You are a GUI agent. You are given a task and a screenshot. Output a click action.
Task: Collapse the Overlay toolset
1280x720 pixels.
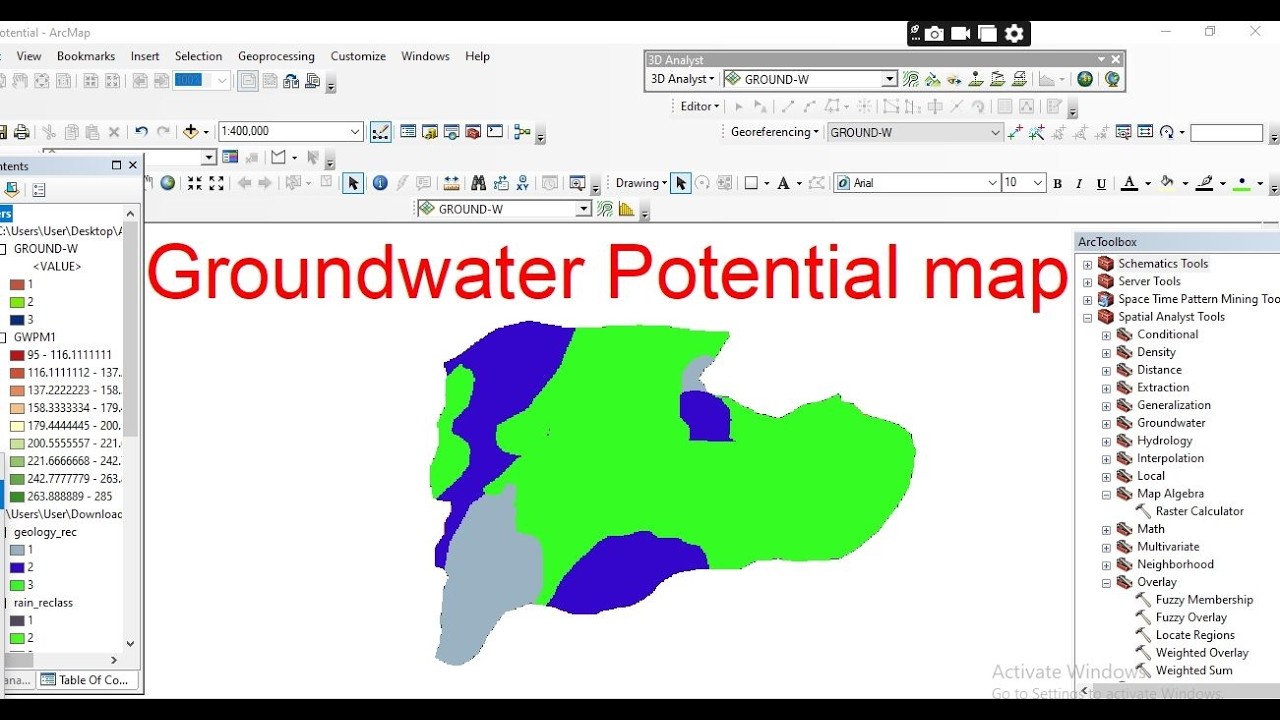[1106, 582]
